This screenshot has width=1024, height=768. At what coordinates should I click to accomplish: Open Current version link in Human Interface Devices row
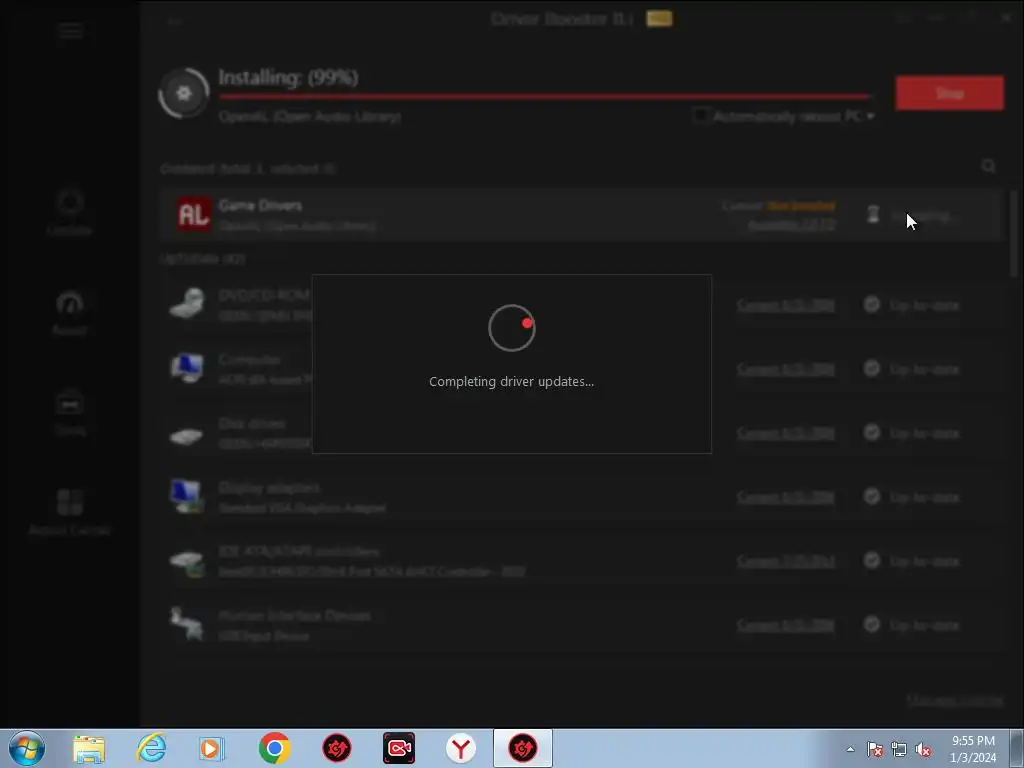(x=786, y=625)
